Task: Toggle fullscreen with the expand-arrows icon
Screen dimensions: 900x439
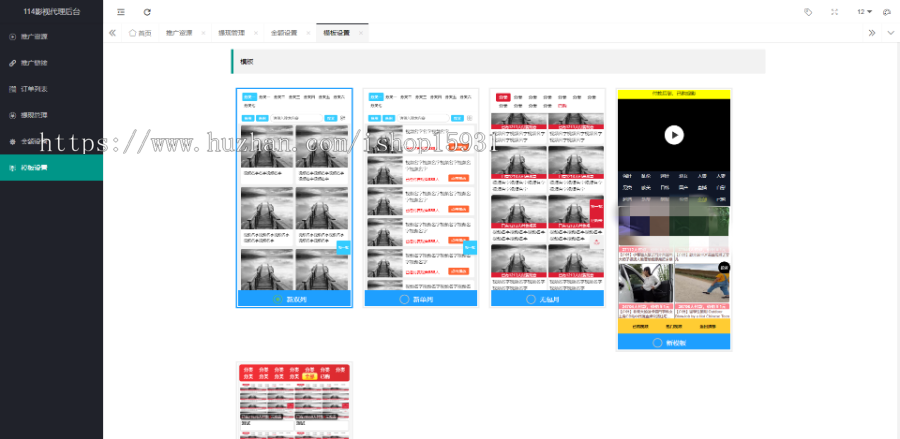Action: [835, 12]
